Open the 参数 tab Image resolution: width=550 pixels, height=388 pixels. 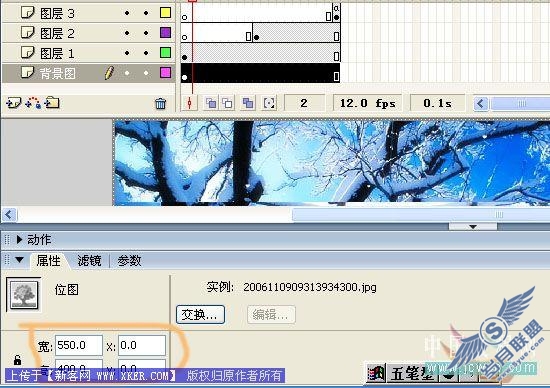click(129, 261)
